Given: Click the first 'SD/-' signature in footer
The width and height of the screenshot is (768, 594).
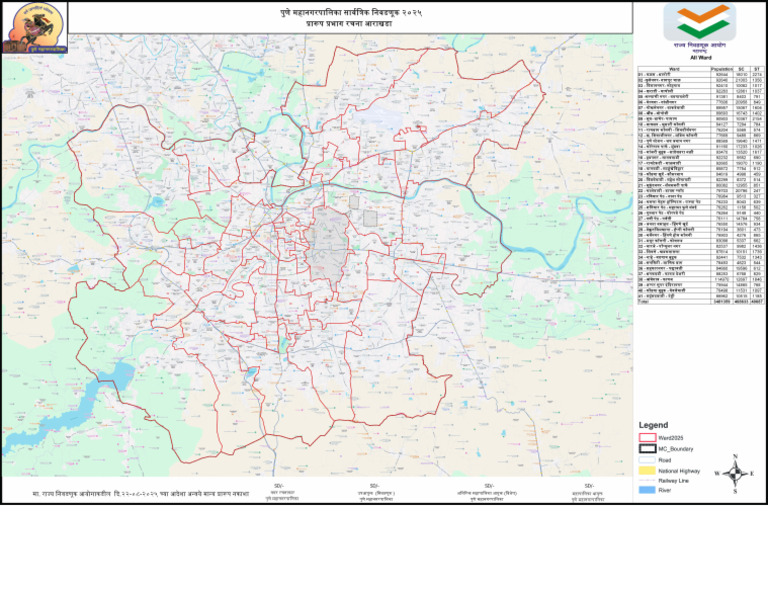Looking at the screenshot, I should (279, 486).
